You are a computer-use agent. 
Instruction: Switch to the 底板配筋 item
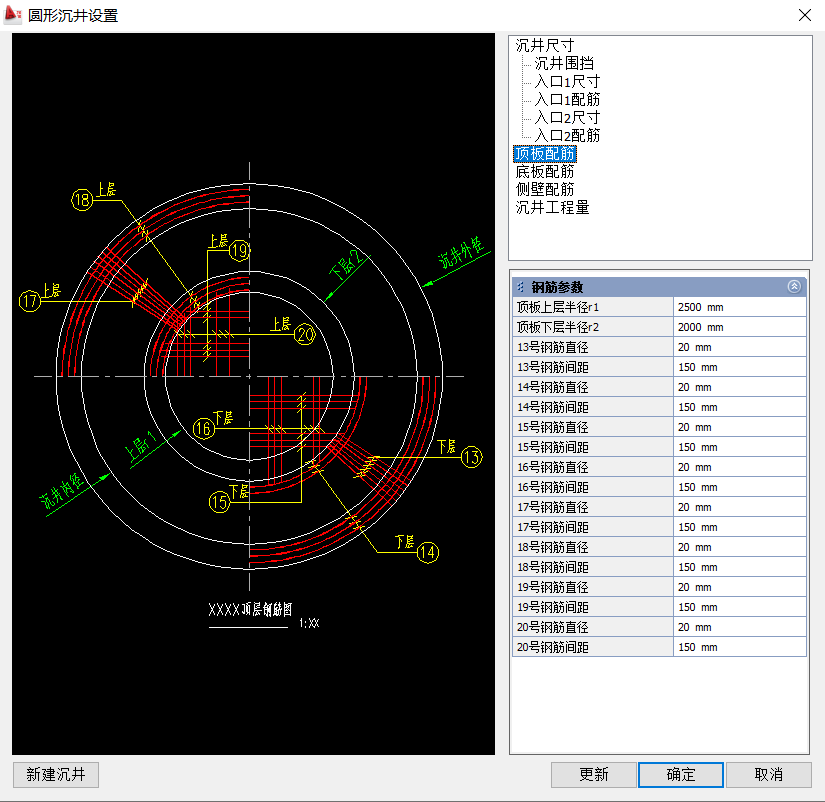(544, 171)
